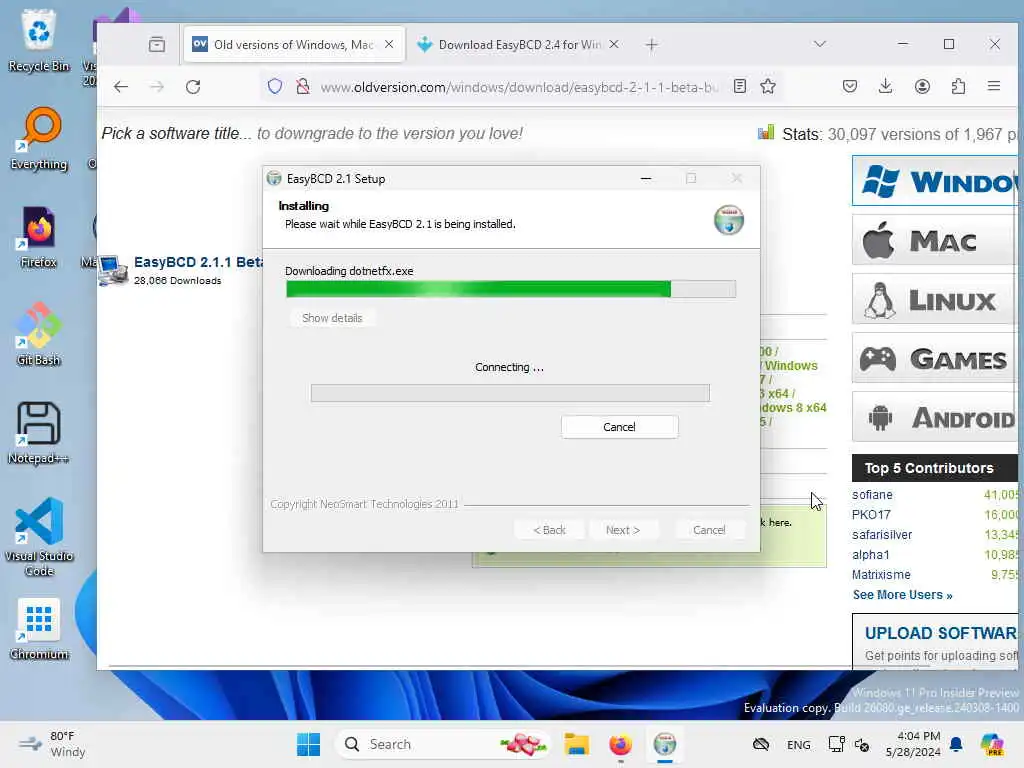Click the See More Users link
Image resolution: width=1024 pixels, height=768 pixels.
(x=903, y=595)
